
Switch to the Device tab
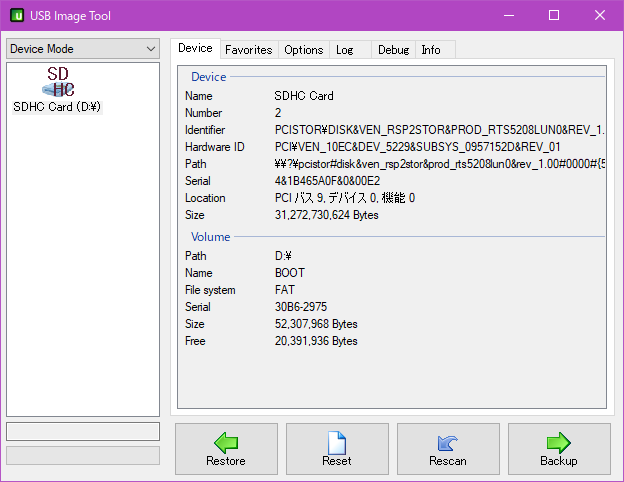[x=195, y=48]
